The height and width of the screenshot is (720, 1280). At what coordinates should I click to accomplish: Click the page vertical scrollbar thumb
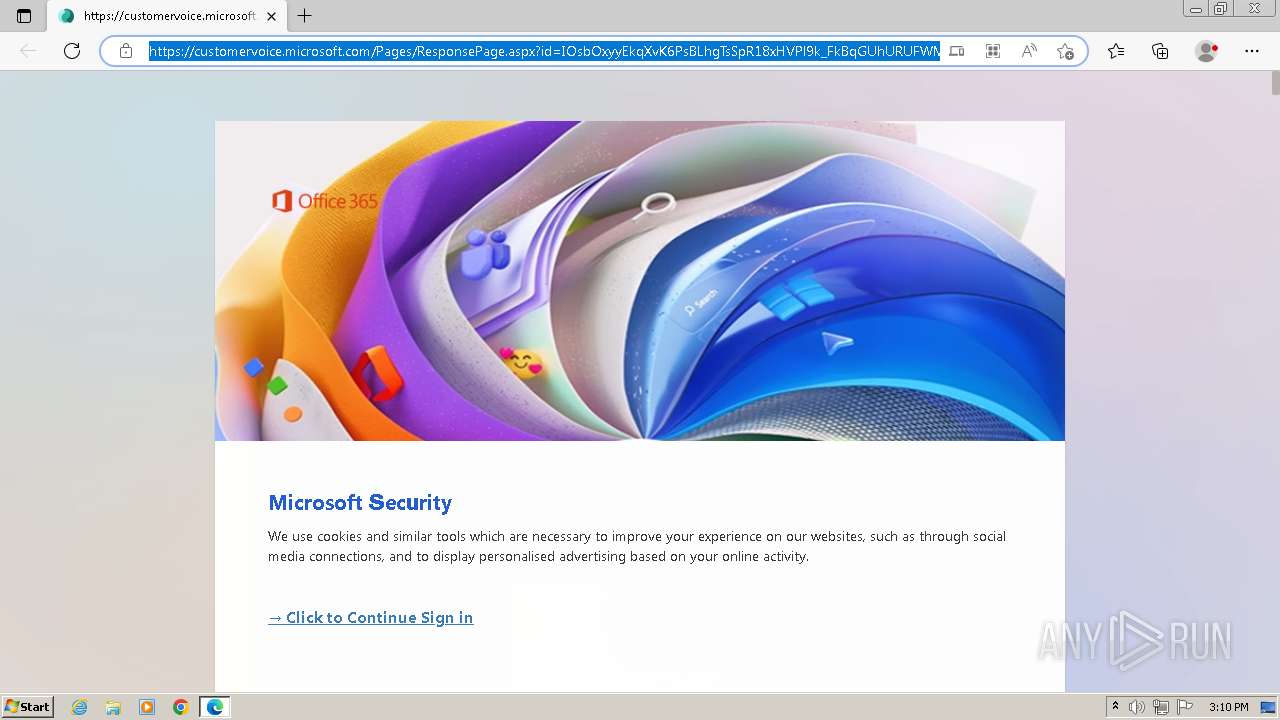point(1275,83)
